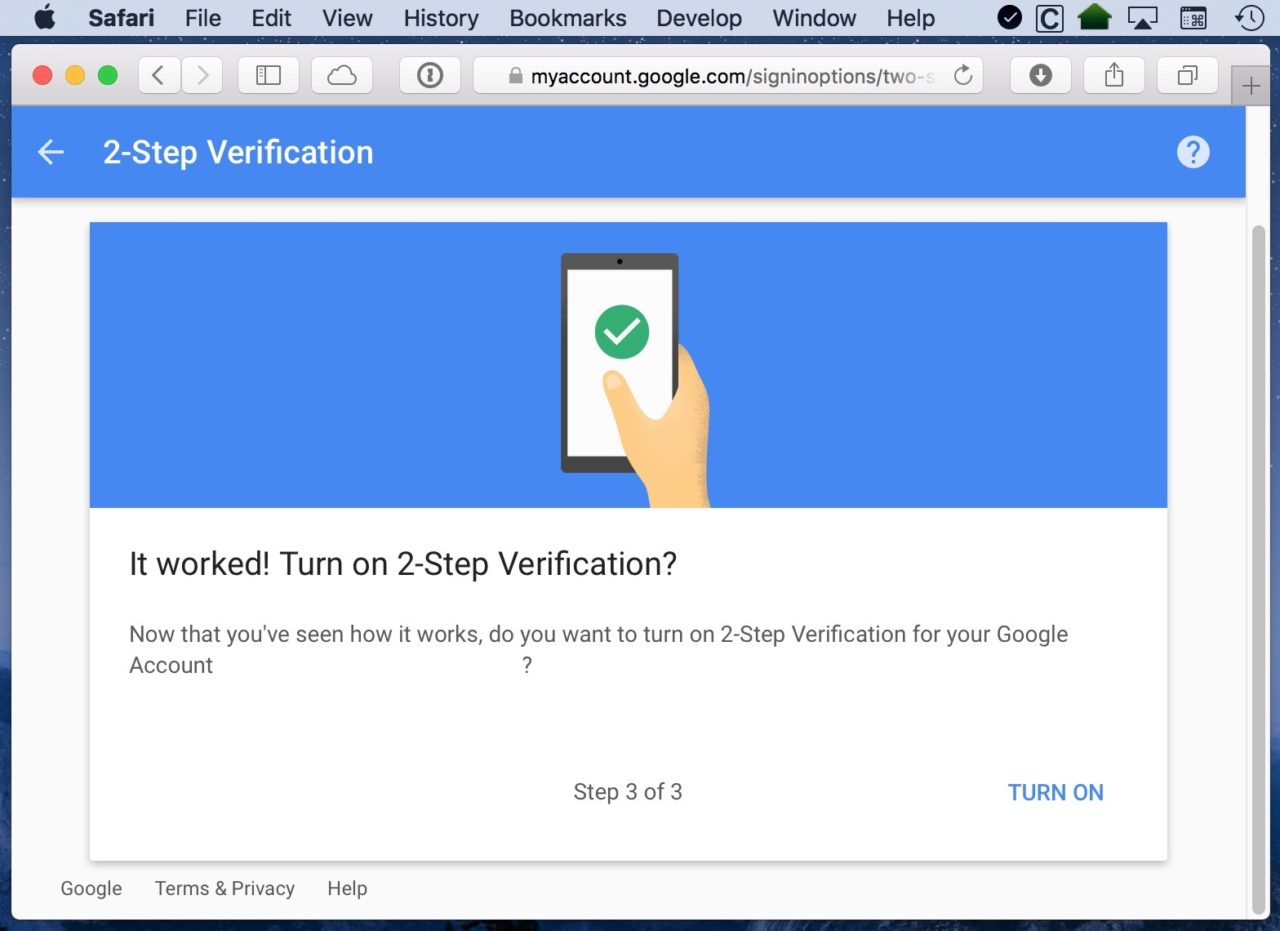The image size is (1280, 931).
Task: Toggle the Safari sidebar button
Action: (268, 75)
